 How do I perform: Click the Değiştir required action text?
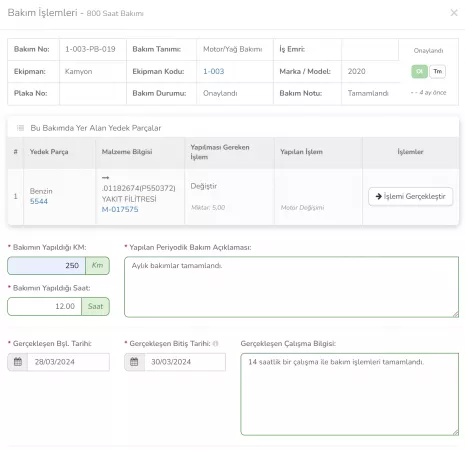tap(204, 186)
